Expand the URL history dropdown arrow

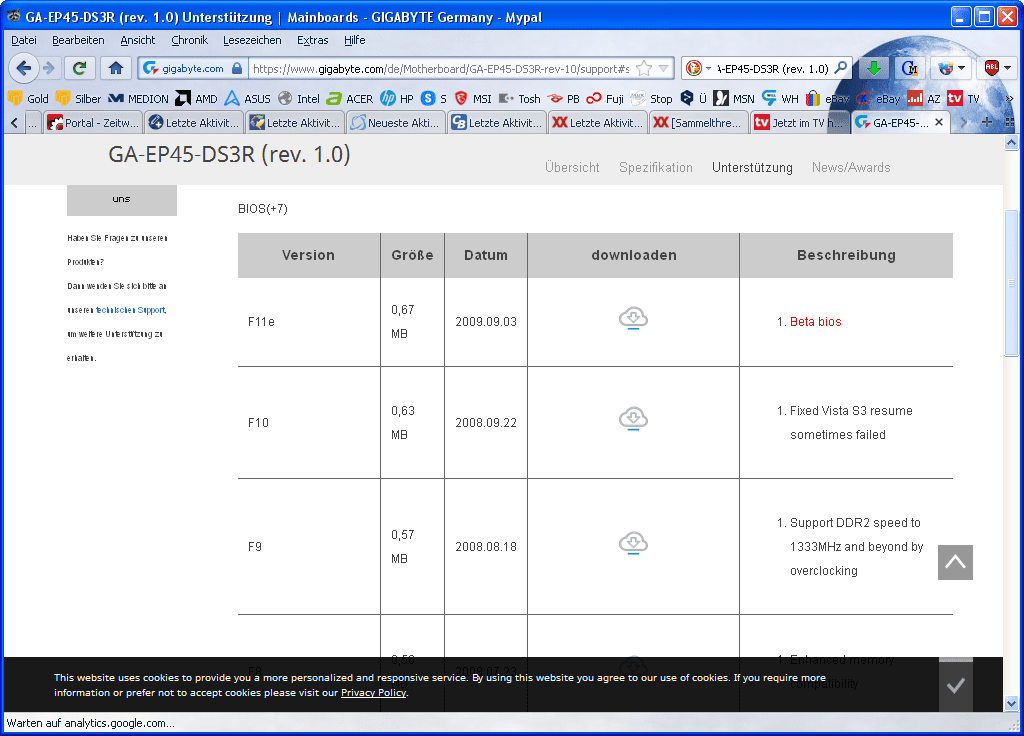pos(664,69)
